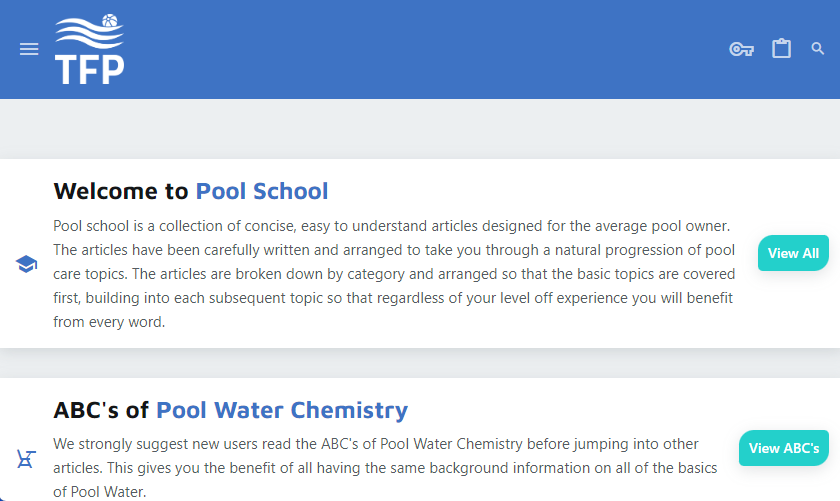Screen dimensions: 840x501
Task: Click the key login icon
Action: [741, 49]
